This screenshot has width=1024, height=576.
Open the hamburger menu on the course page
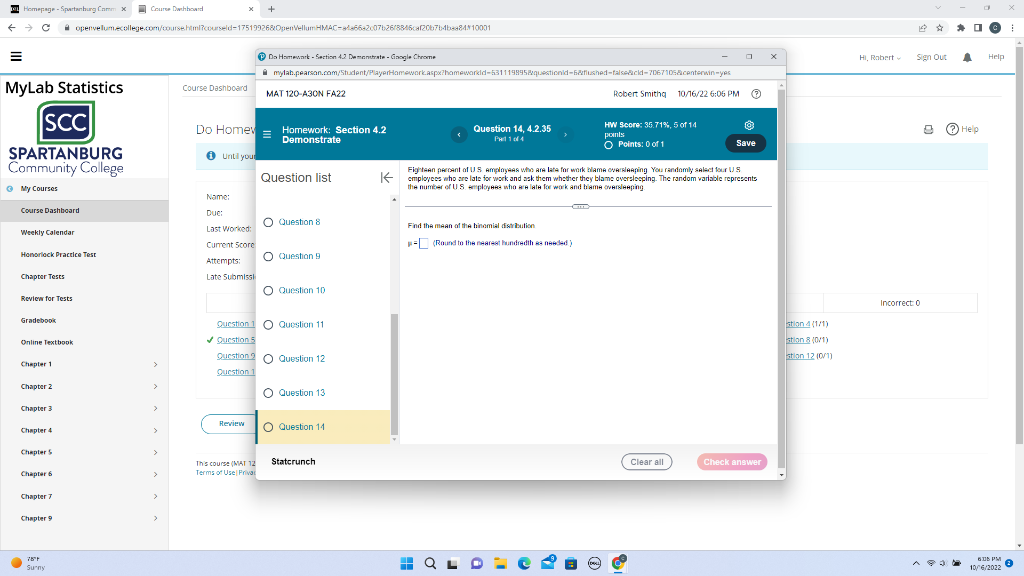pyautogui.click(x=16, y=57)
